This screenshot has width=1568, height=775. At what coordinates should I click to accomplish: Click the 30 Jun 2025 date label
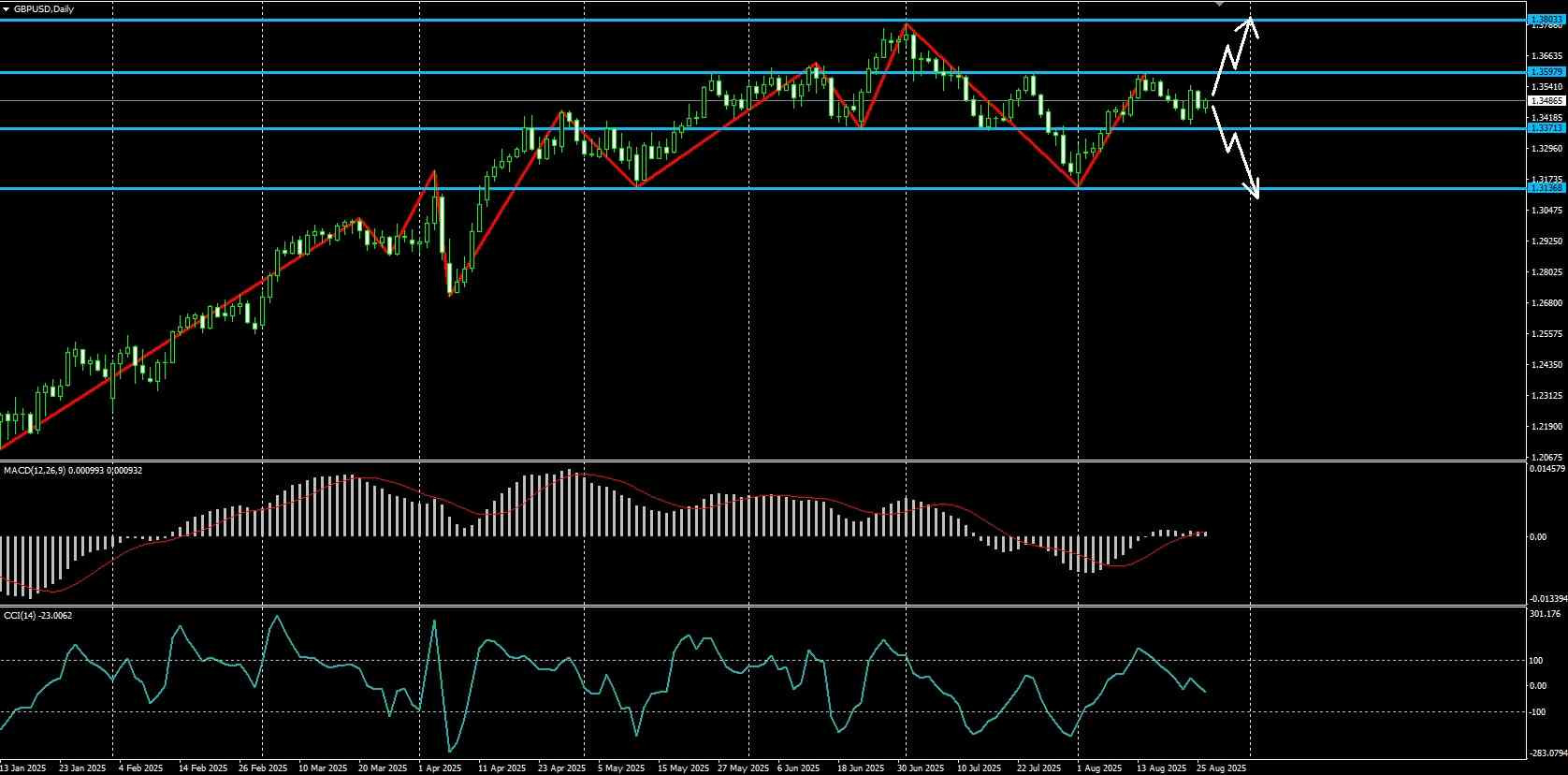pyautogui.click(x=921, y=768)
